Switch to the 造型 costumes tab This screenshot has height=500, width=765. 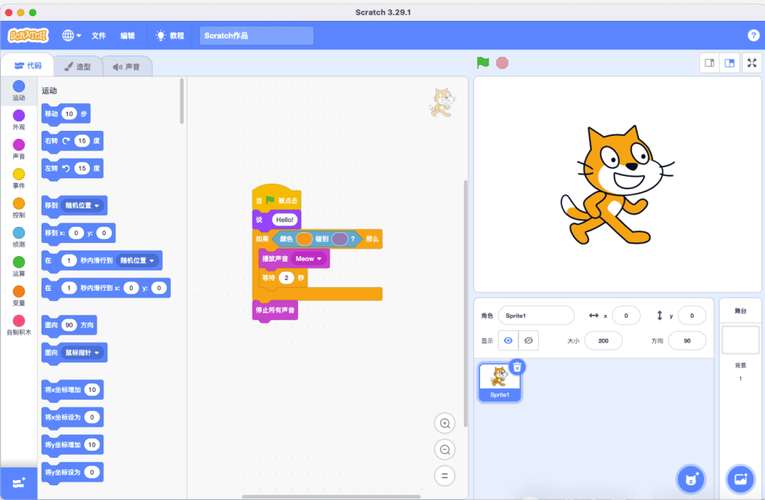click(78, 66)
